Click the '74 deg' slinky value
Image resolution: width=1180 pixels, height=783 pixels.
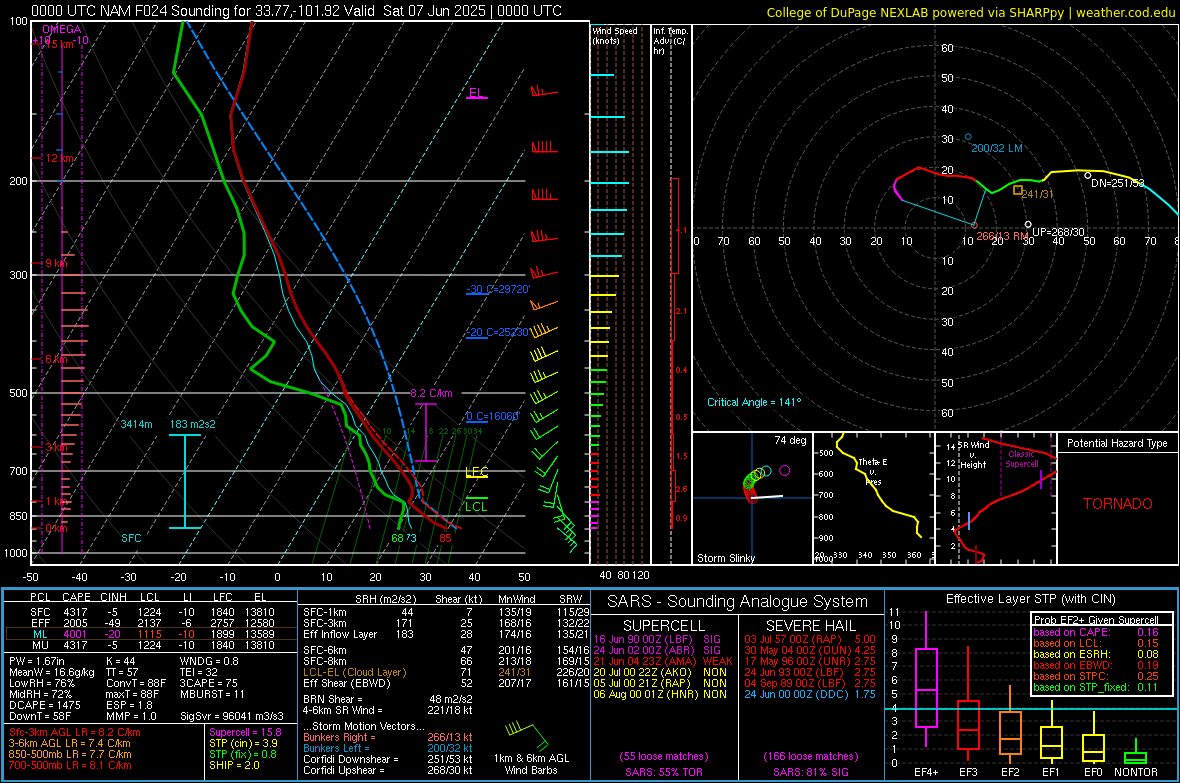click(790, 440)
